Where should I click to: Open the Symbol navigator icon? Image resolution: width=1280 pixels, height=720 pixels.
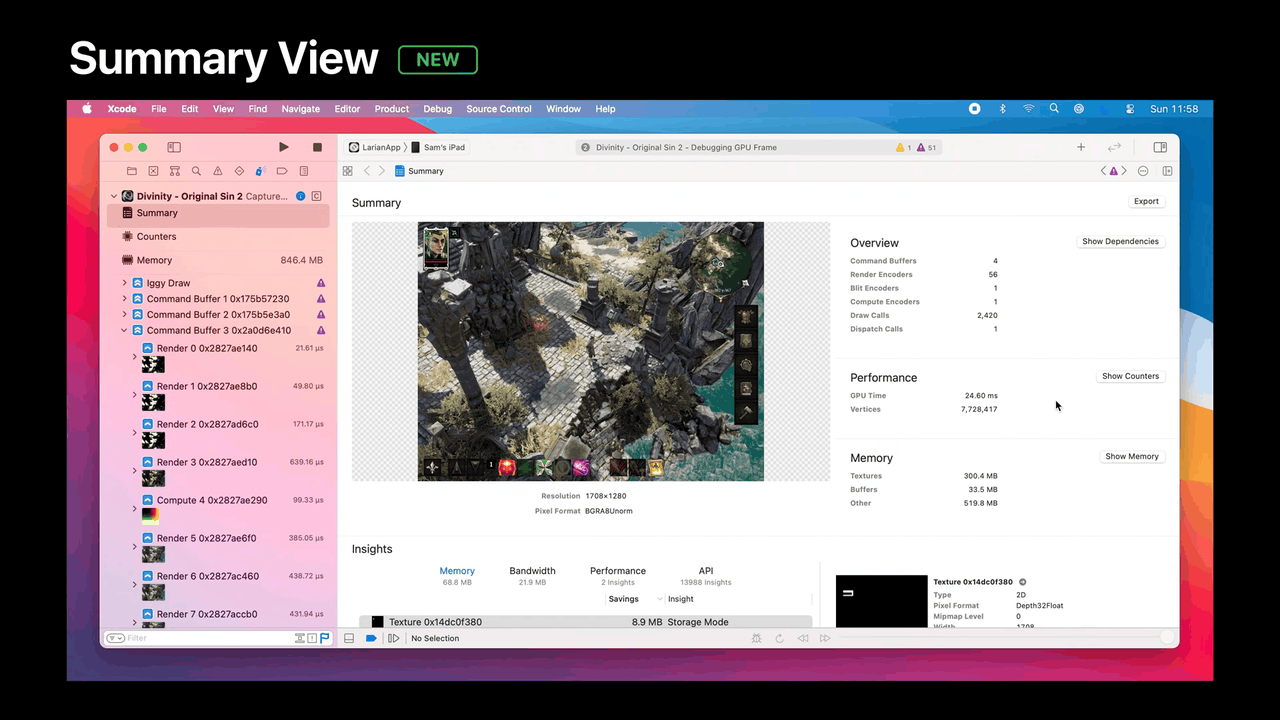(175, 171)
